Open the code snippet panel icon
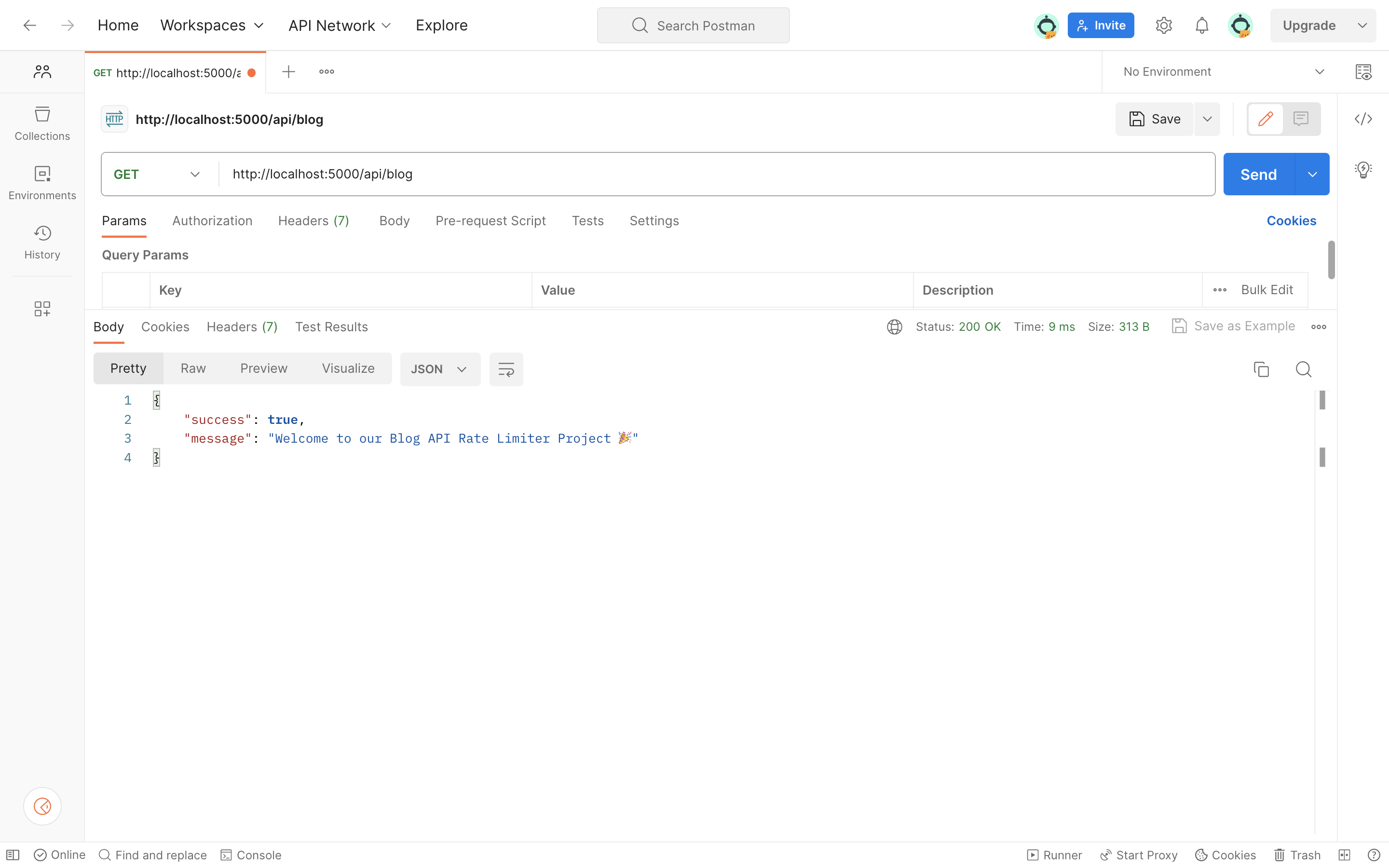Screen dimensions: 1389x868 tap(1363, 119)
